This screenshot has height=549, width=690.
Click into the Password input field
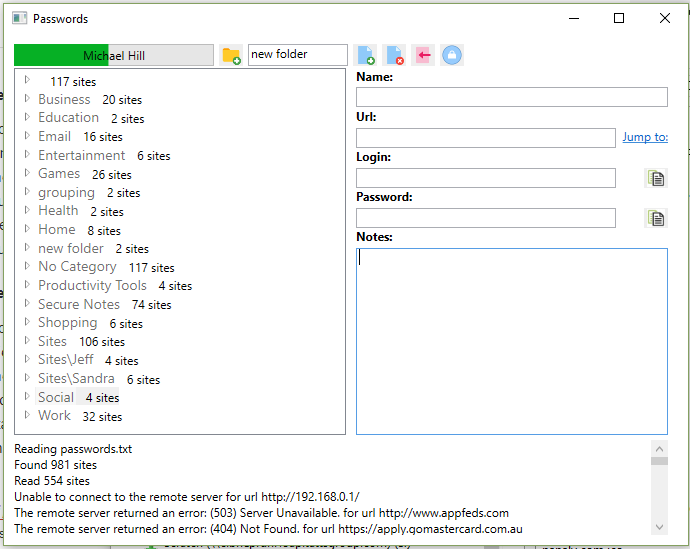click(x=486, y=218)
